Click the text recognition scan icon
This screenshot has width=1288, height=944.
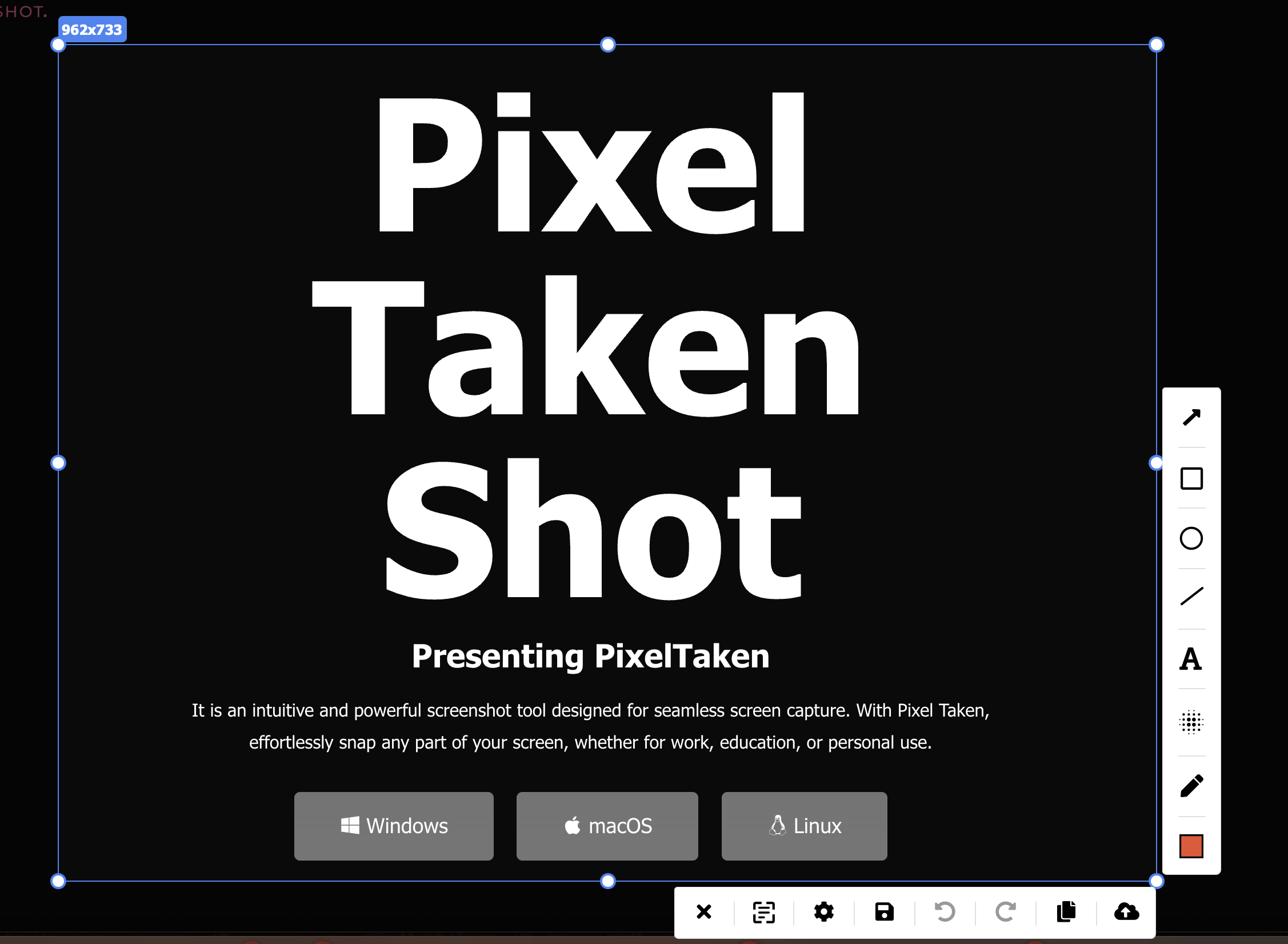763,912
